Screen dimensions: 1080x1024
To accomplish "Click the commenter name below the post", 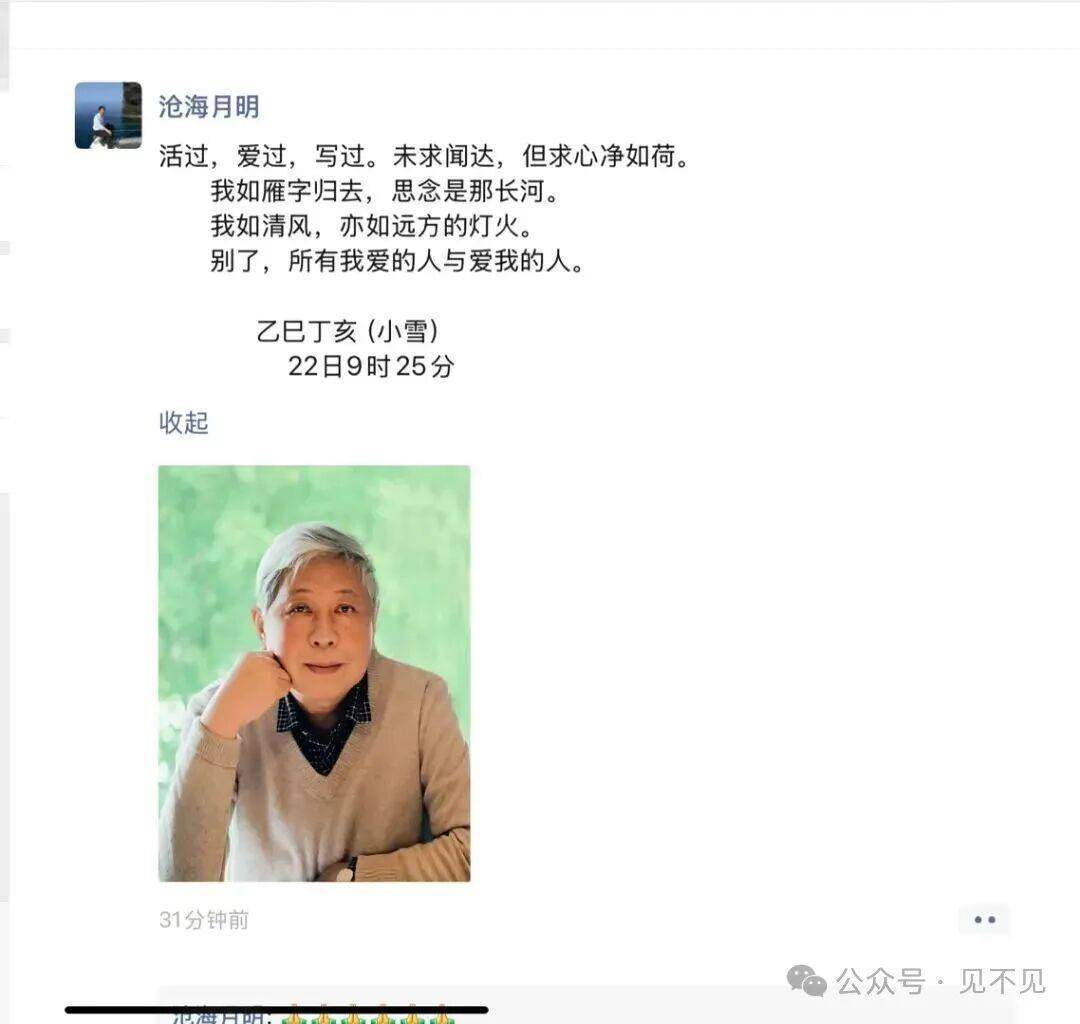I will click(222, 1016).
